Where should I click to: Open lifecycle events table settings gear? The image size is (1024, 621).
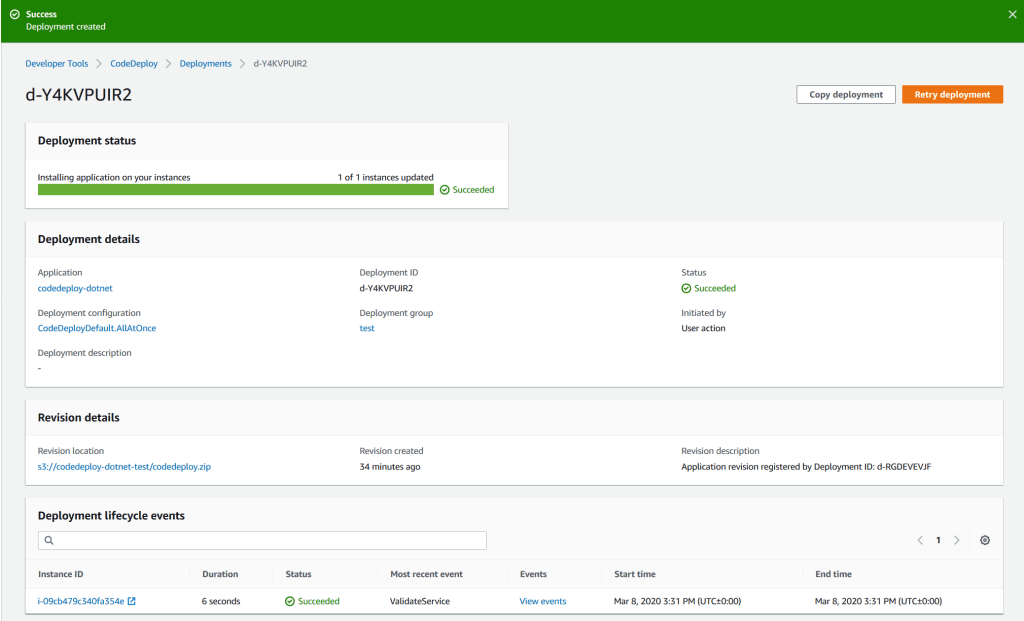(985, 540)
